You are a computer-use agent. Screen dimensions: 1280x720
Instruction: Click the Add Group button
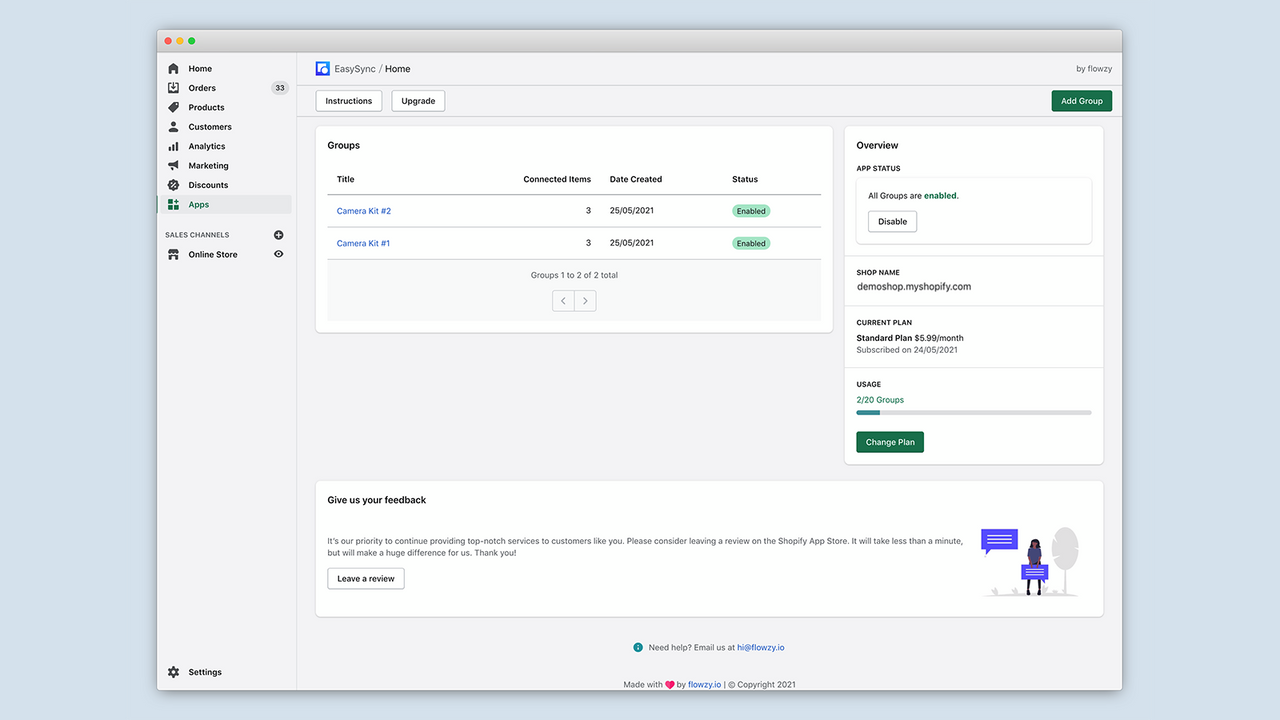coord(1081,100)
